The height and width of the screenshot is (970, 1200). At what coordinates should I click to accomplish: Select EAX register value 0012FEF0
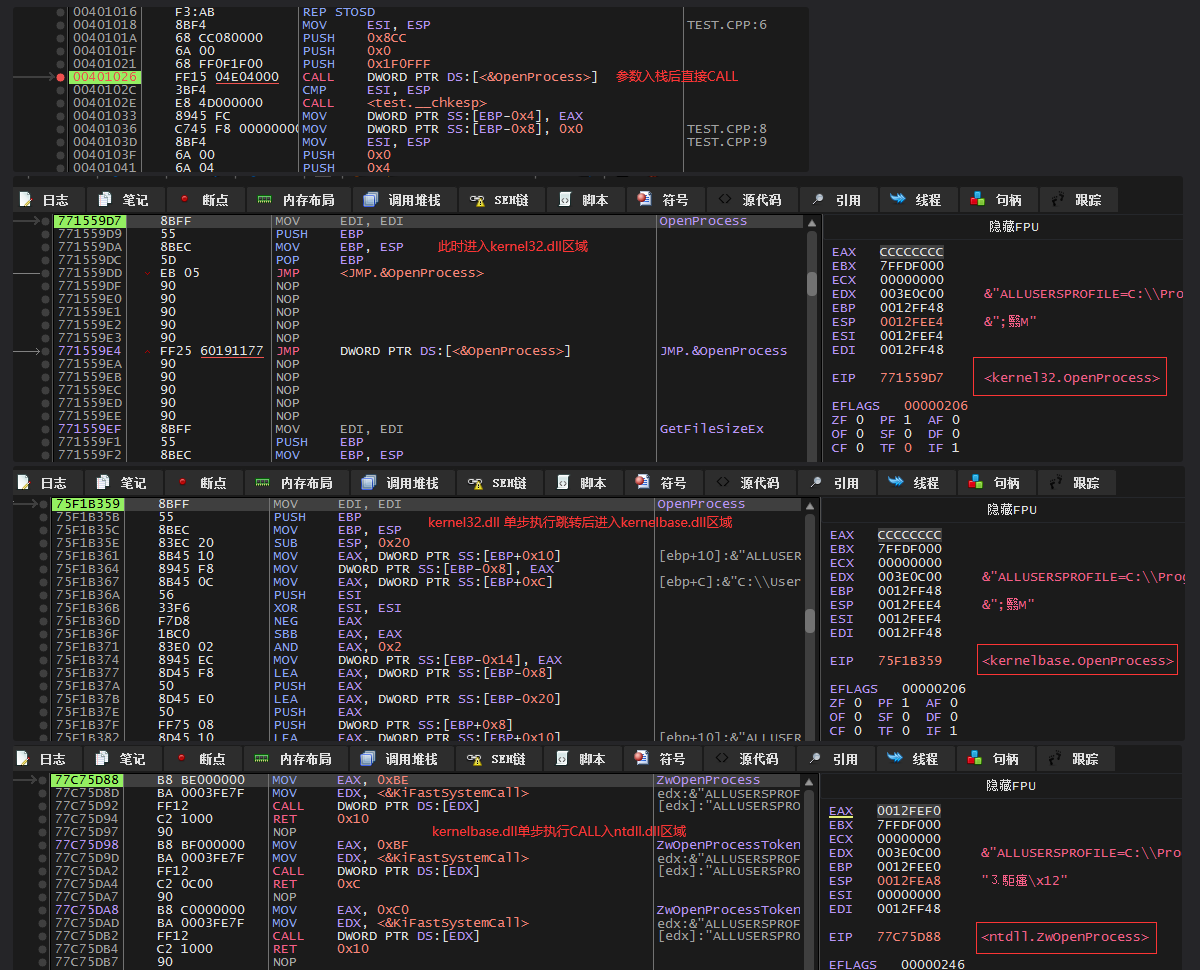click(908, 811)
